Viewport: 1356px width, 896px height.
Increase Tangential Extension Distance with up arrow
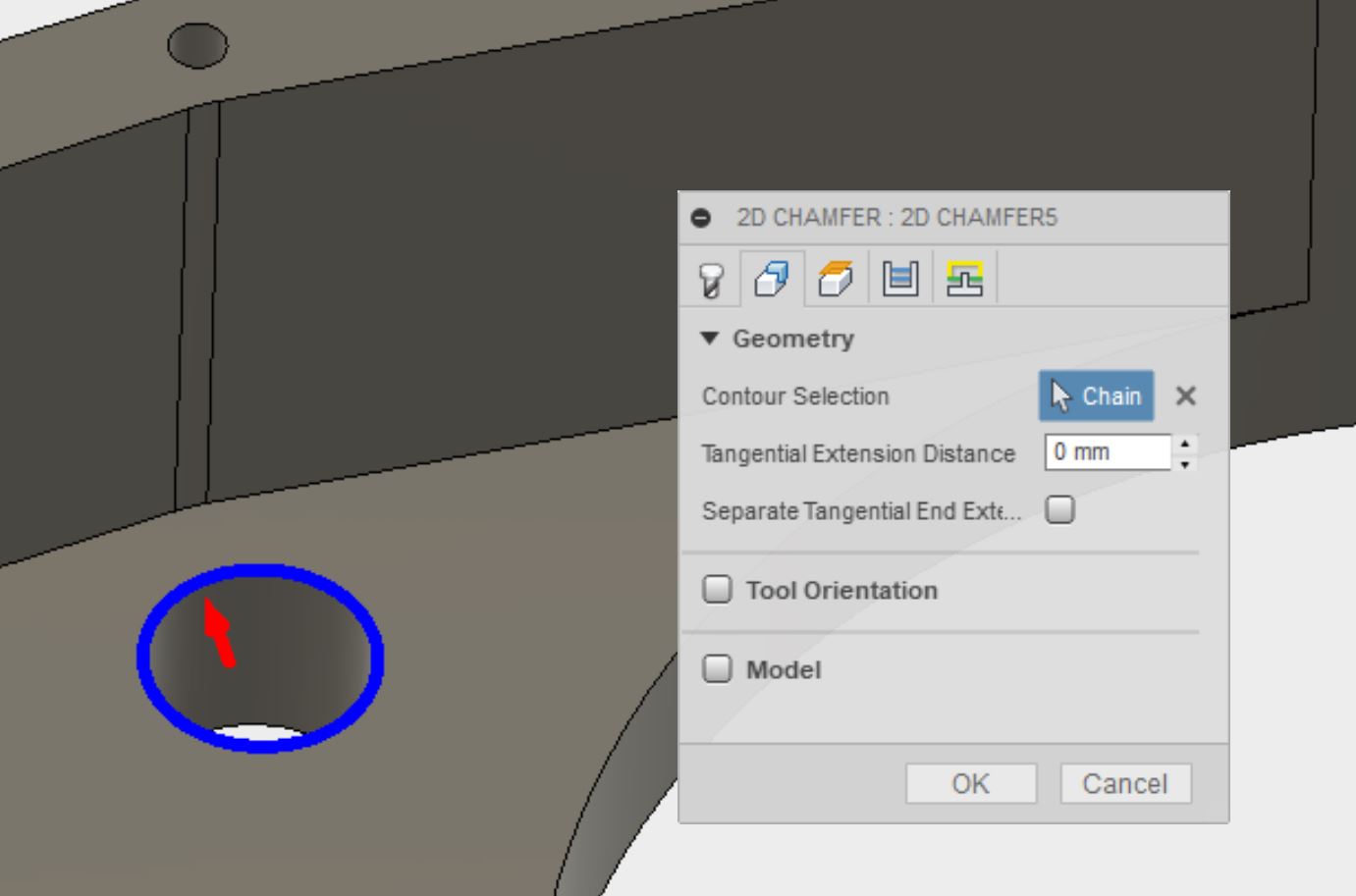coord(1185,444)
